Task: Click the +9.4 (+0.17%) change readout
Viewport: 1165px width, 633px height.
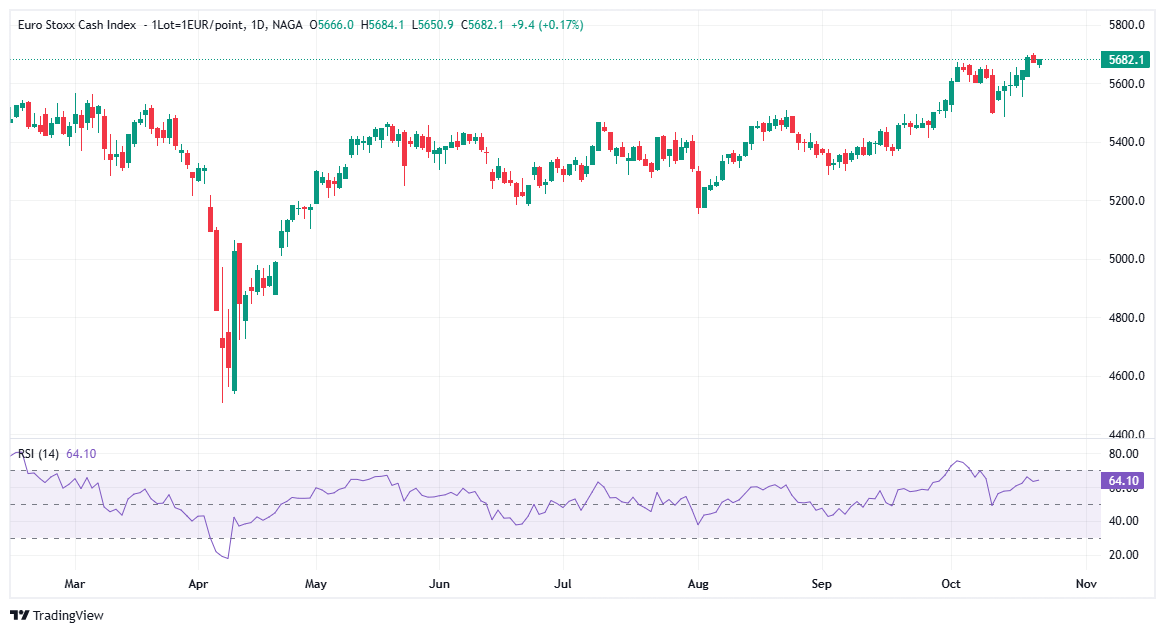Action: click(x=547, y=24)
